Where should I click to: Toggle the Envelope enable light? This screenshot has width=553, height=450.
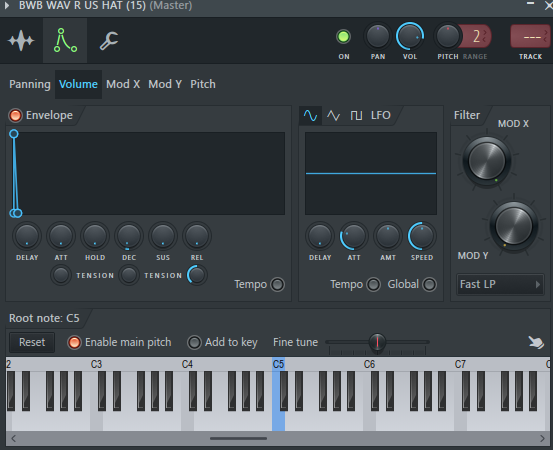(16, 115)
